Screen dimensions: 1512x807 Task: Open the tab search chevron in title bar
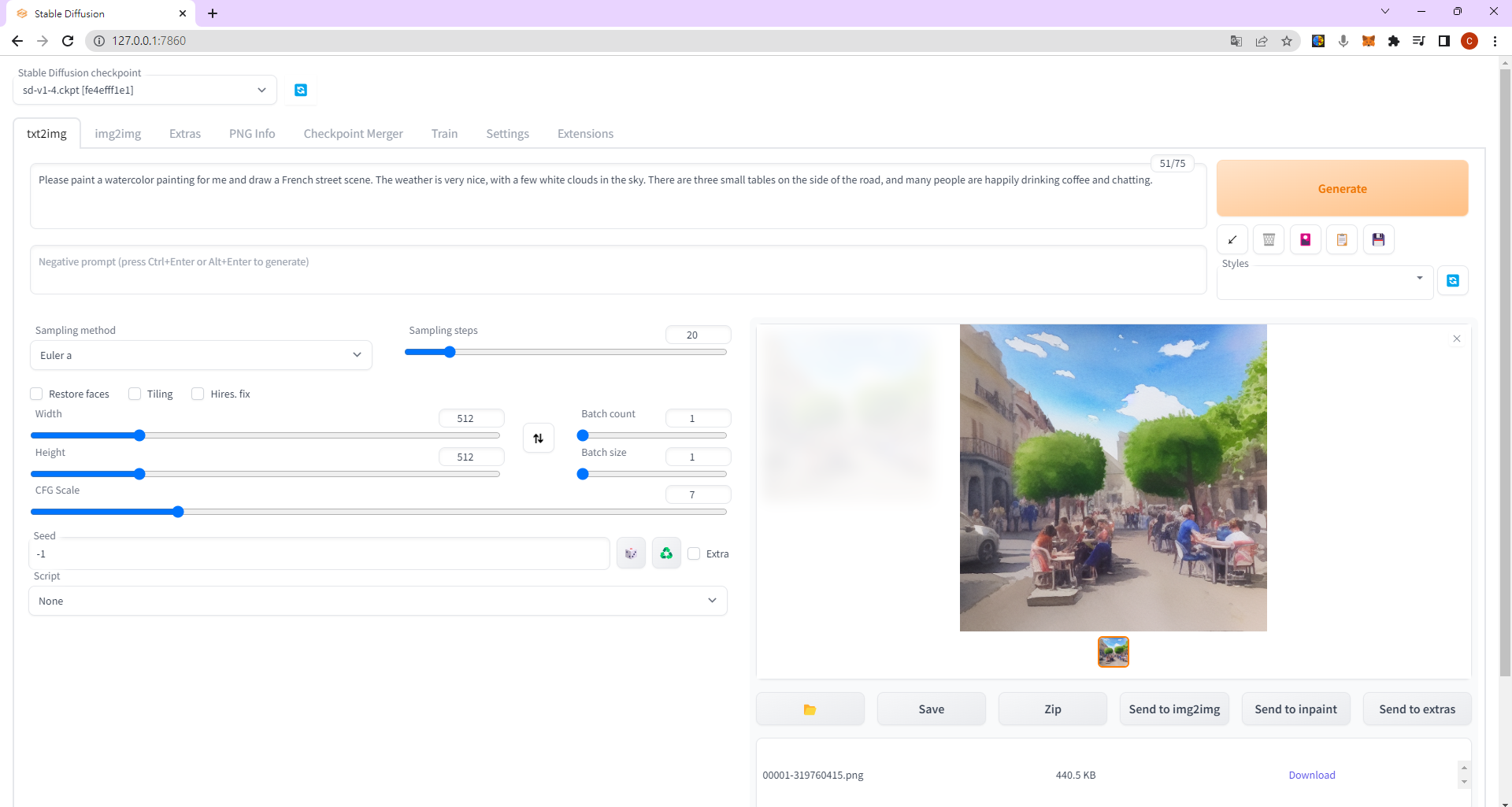[1385, 12]
